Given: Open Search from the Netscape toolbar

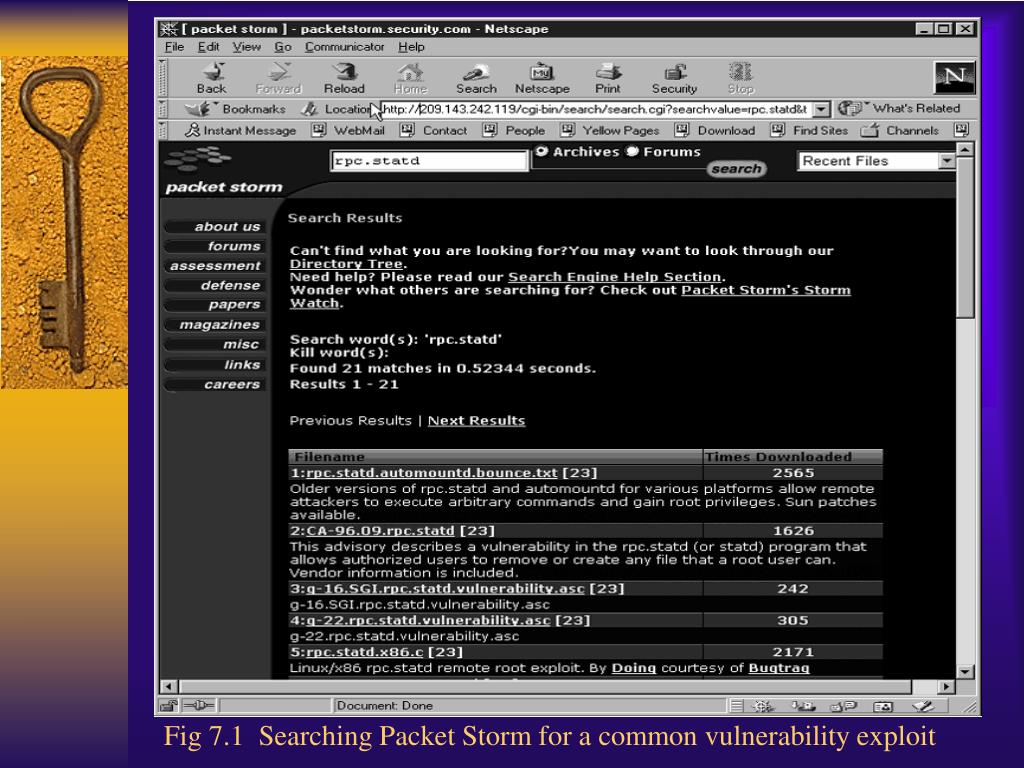Looking at the screenshot, I should (x=476, y=78).
